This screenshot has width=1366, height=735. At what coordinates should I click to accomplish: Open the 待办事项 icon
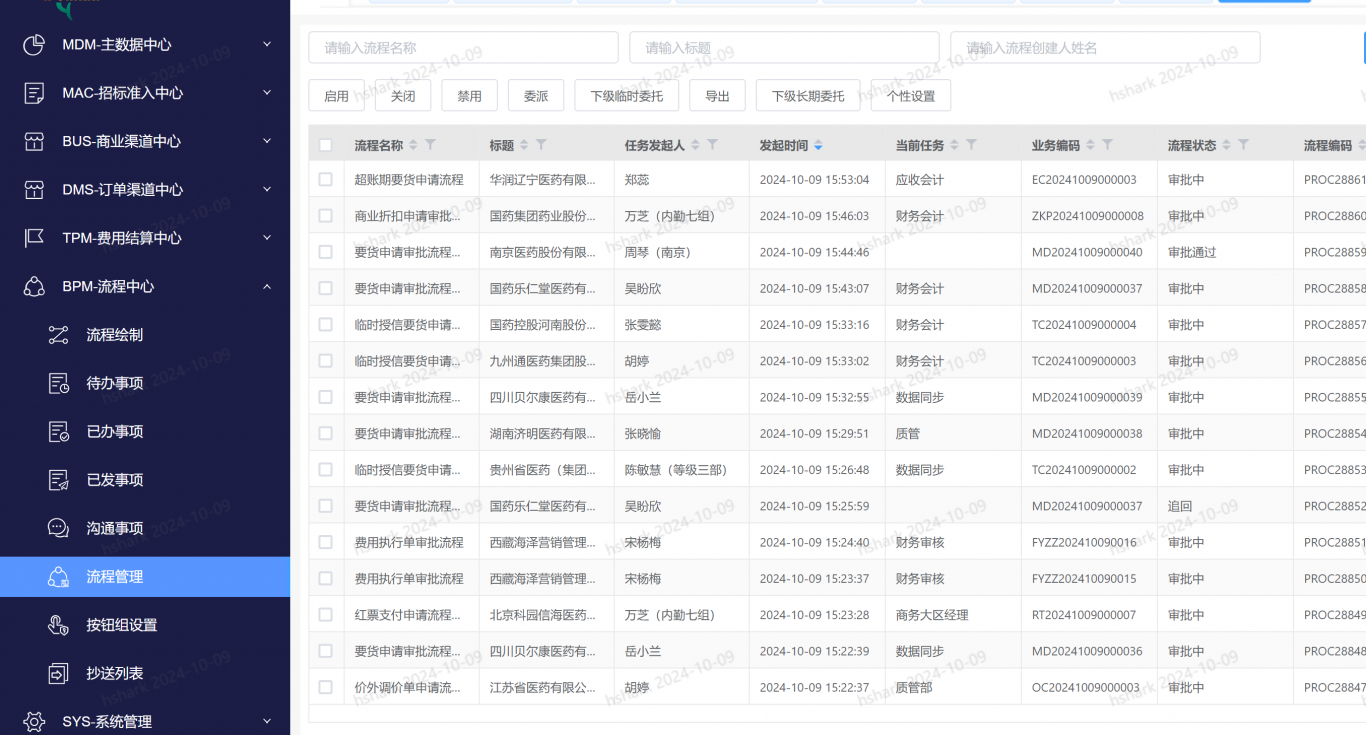pyautogui.click(x=58, y=383)
